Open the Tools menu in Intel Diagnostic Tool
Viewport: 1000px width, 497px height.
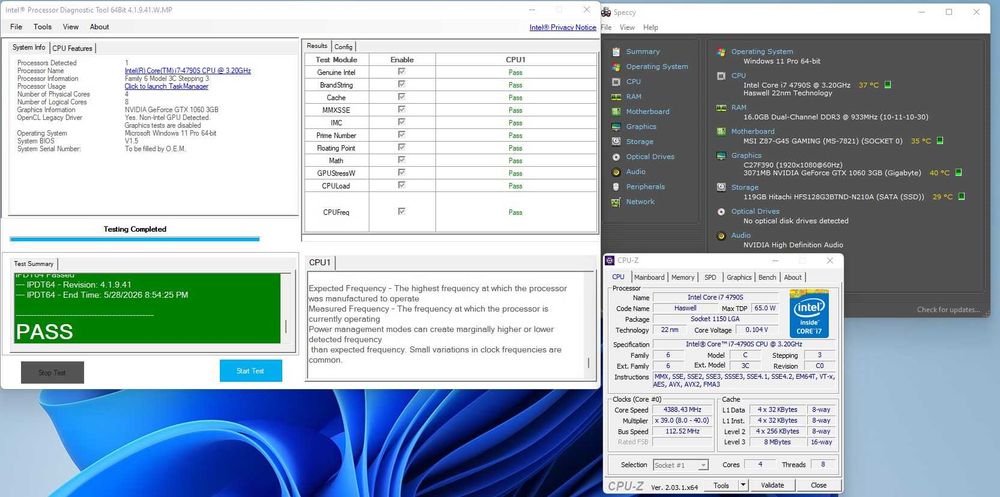[x=43, y=27]
